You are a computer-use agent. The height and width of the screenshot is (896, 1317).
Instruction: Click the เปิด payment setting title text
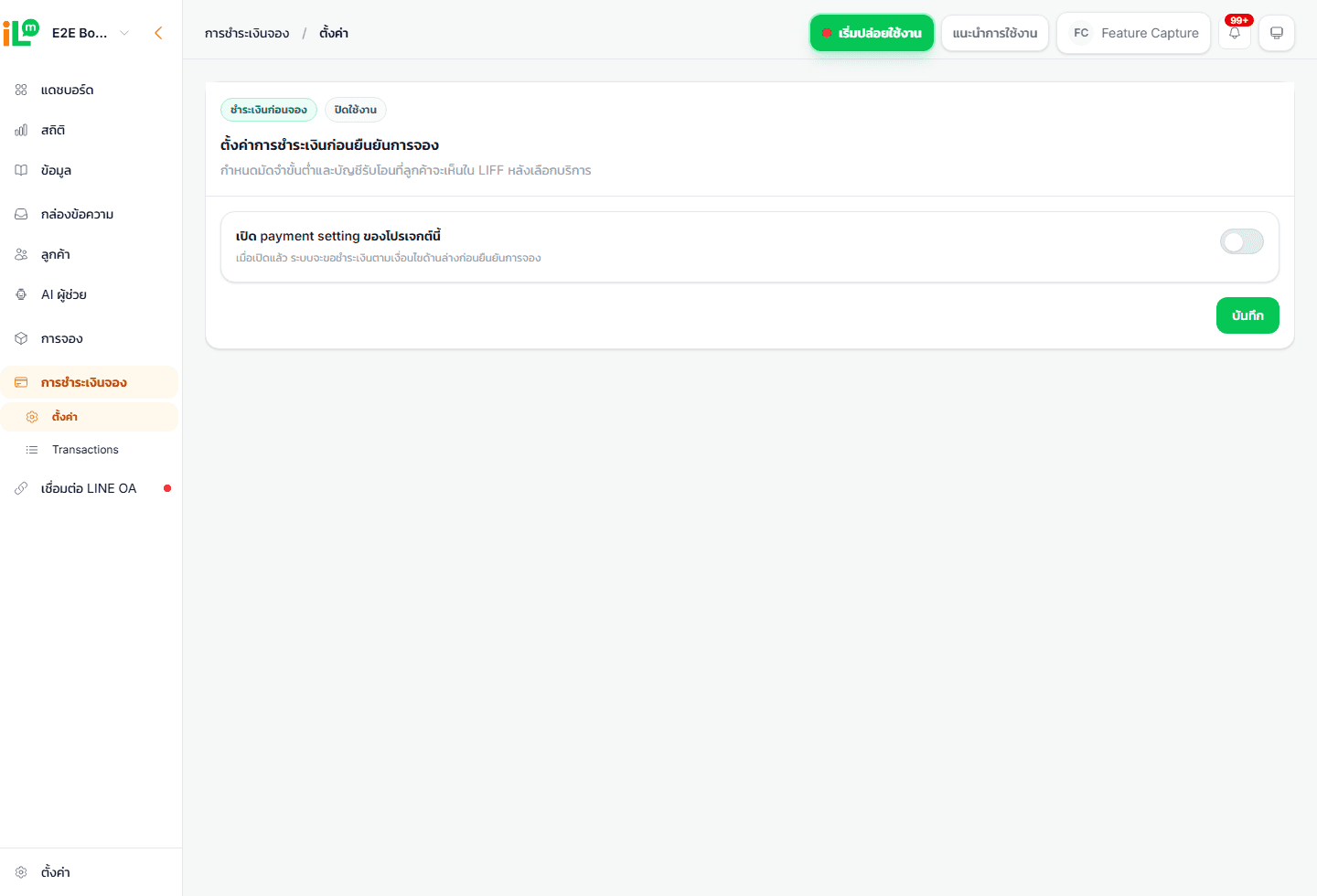[x=338, y=236]
